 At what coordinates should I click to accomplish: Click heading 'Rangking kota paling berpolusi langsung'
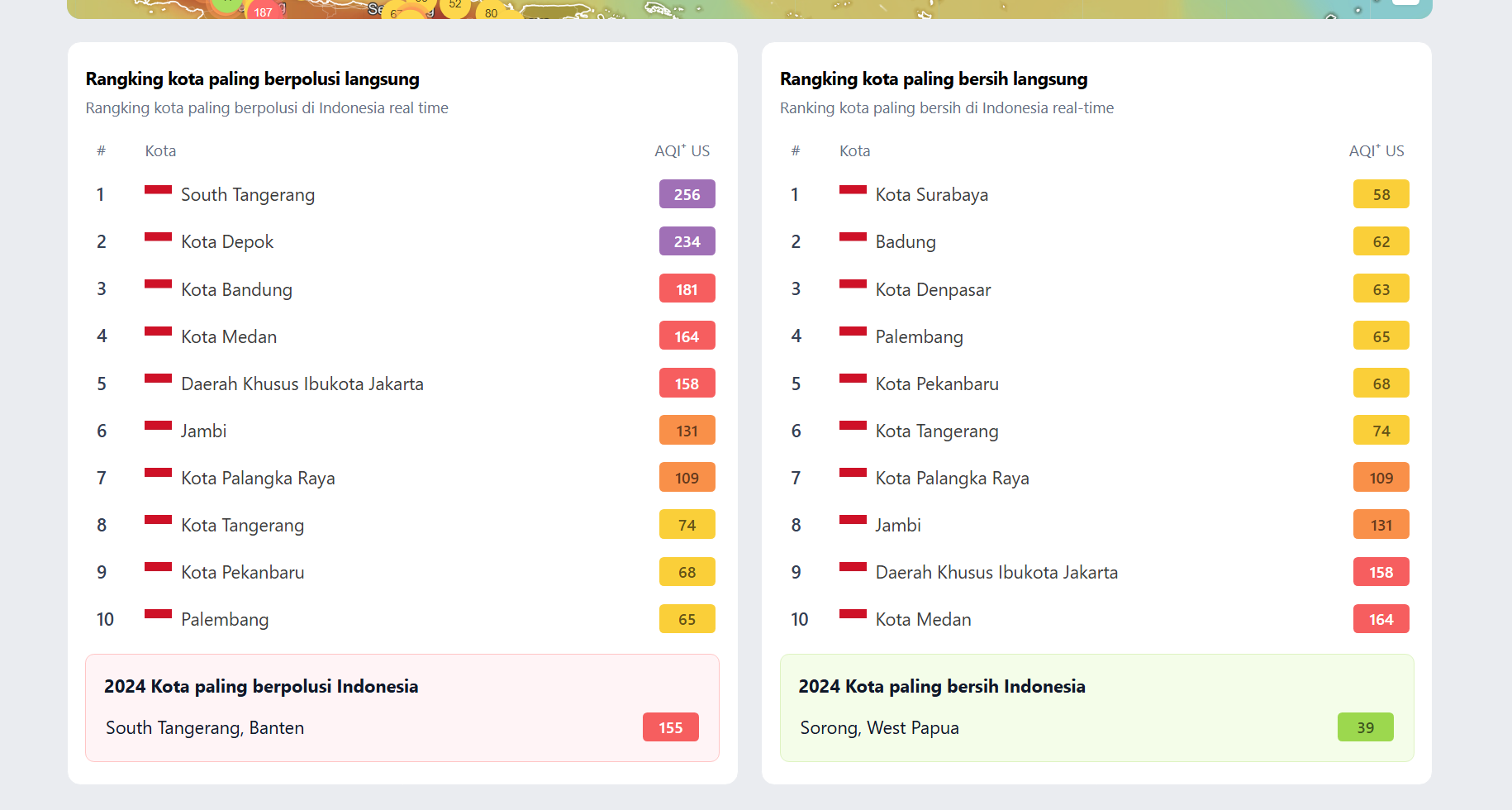pyautogui.click(x=253, y=79)
